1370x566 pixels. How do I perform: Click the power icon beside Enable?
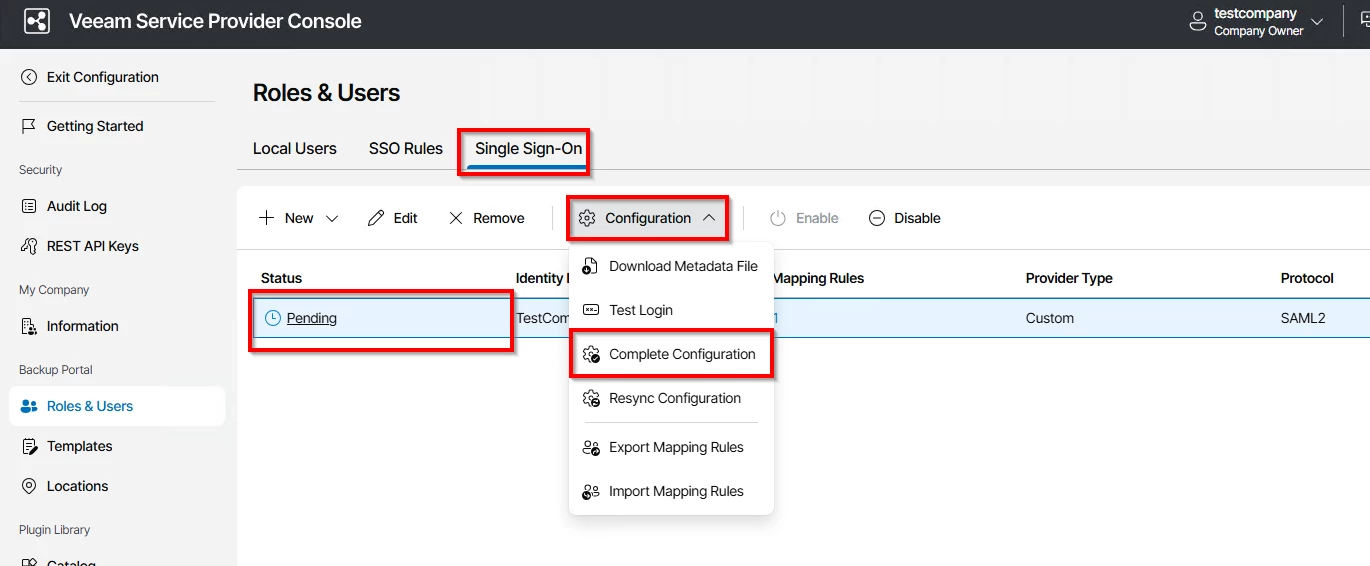pyautogui.click(x=778, y=218)
